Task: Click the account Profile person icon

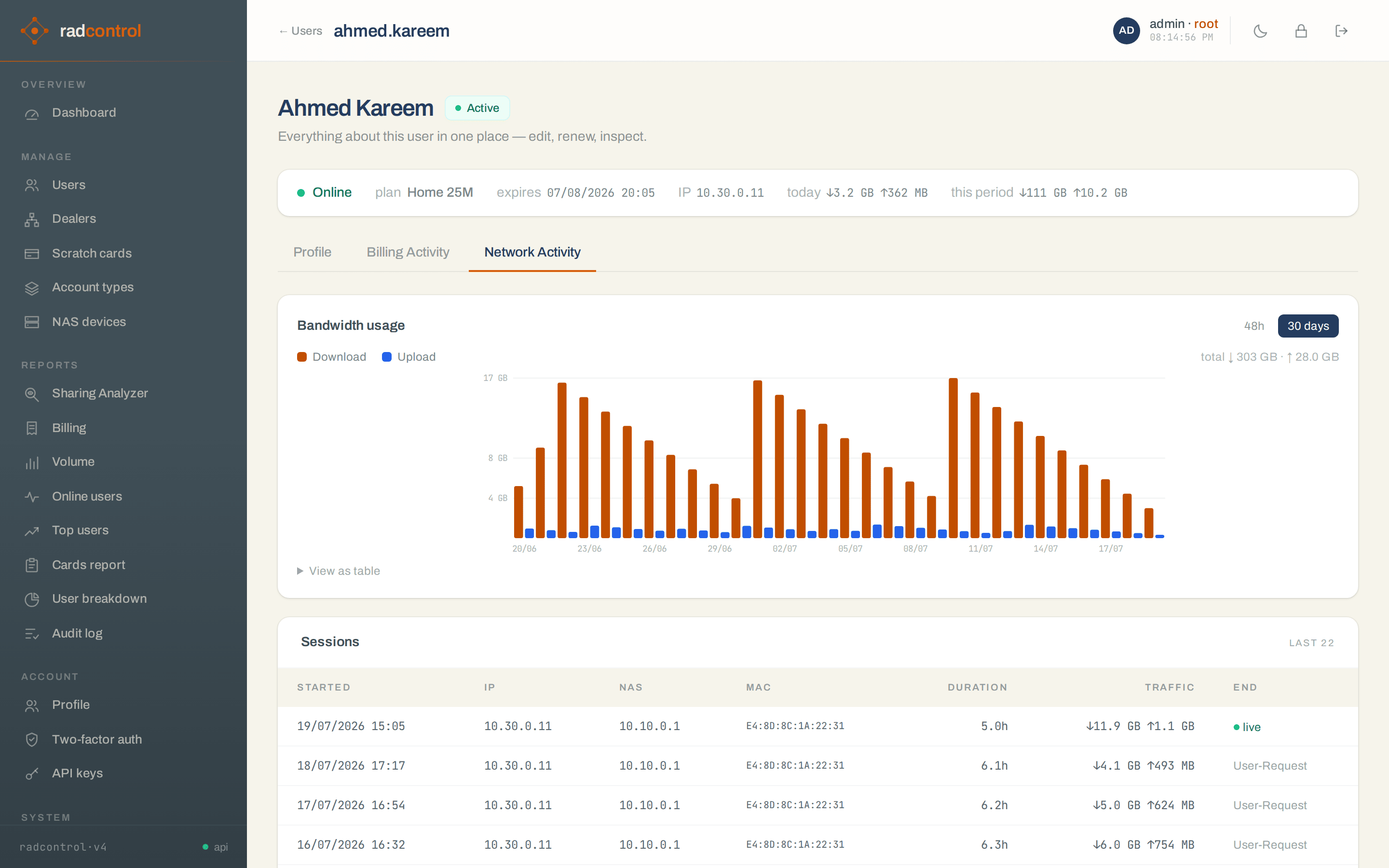Action: pos(32,705)
